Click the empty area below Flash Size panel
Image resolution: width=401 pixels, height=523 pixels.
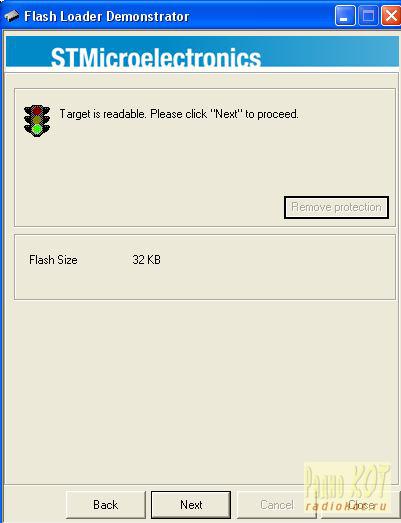click(x=200, y=390)
